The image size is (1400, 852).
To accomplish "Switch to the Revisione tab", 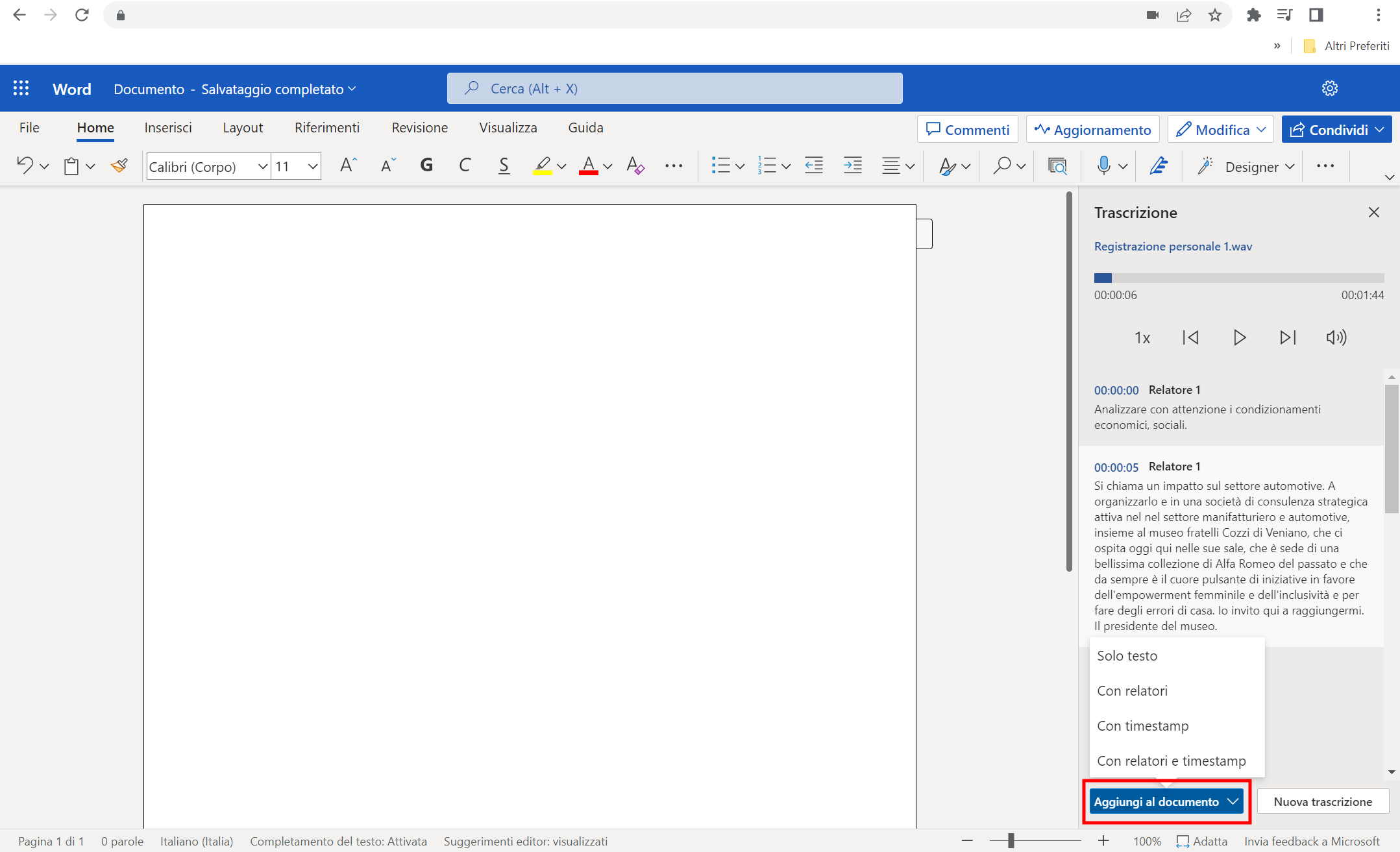I will (x=419, y=128).
